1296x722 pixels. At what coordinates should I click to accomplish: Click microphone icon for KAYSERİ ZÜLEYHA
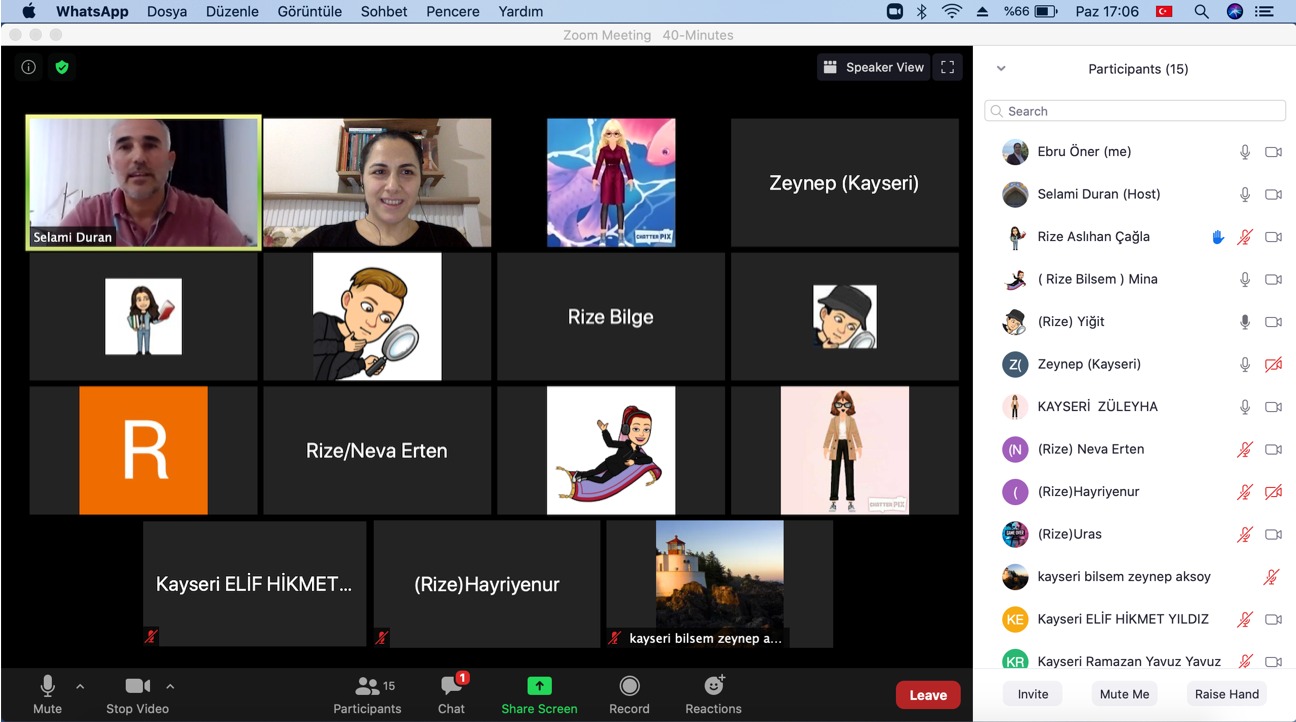[1245, 407]
